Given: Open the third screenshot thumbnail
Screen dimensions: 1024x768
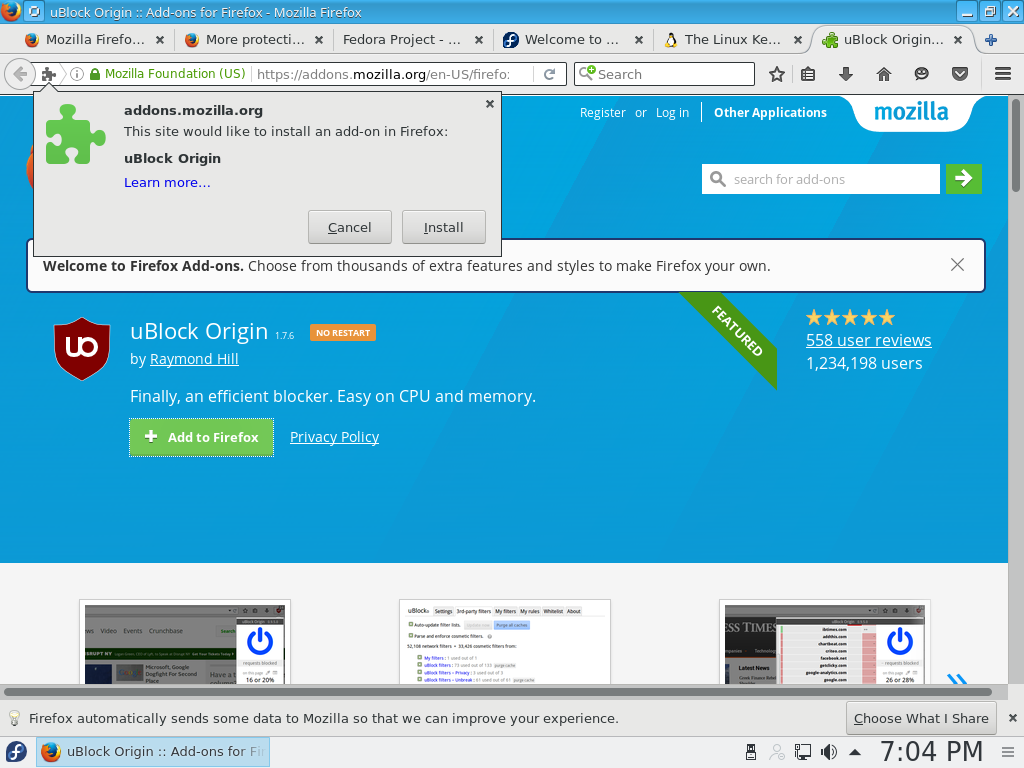Looking at the screenshot, I should point(825,642).
